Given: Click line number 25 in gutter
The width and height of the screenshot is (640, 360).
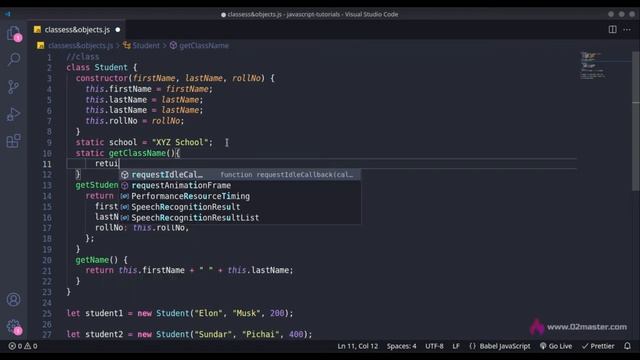Looking at the screenshot, I should pos(47,313).
